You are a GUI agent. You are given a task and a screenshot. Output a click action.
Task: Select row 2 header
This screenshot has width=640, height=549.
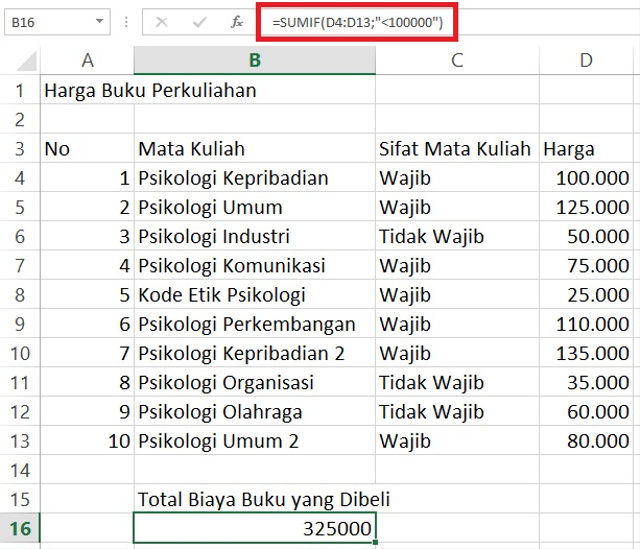pos(20,120)
